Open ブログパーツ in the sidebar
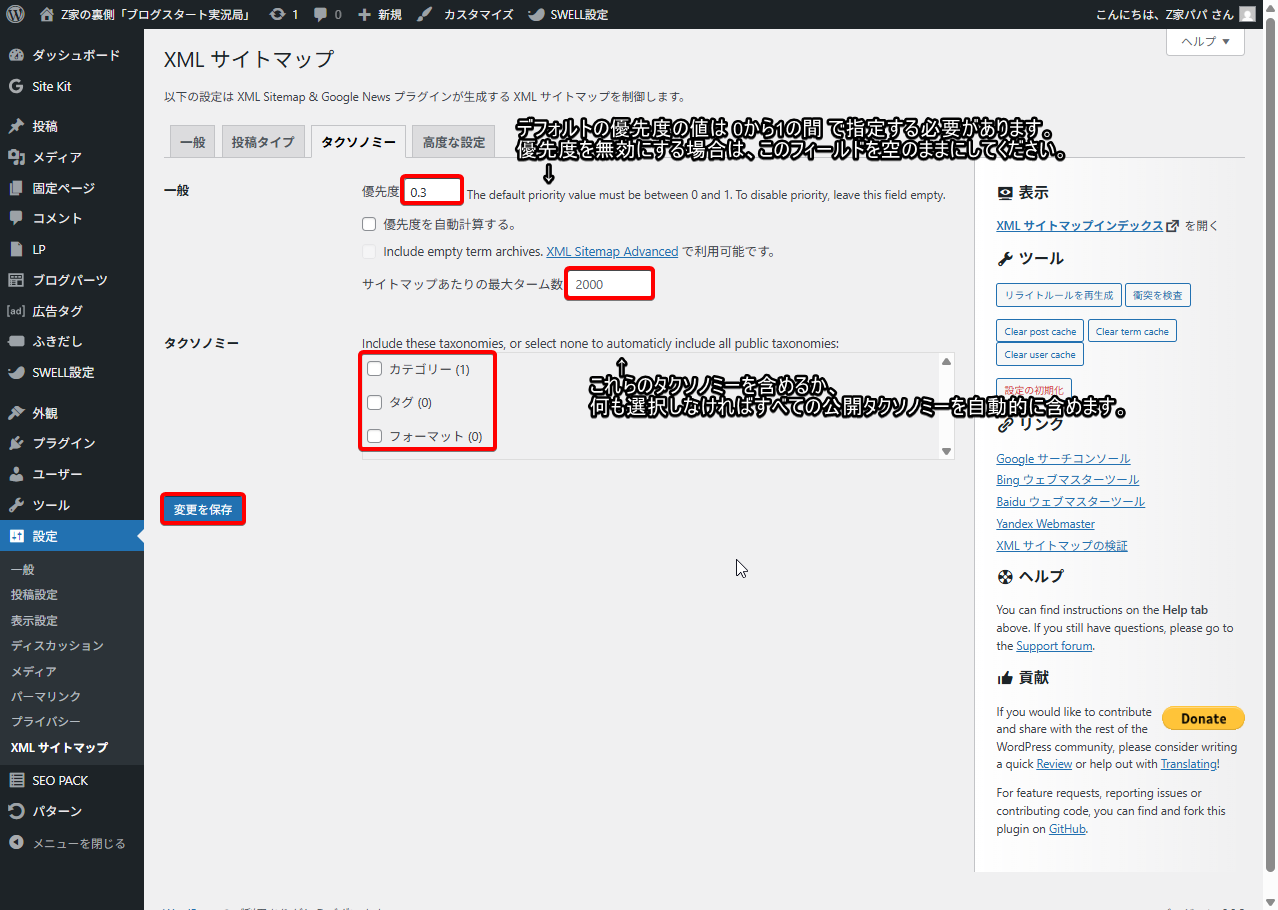 (72, 280)
